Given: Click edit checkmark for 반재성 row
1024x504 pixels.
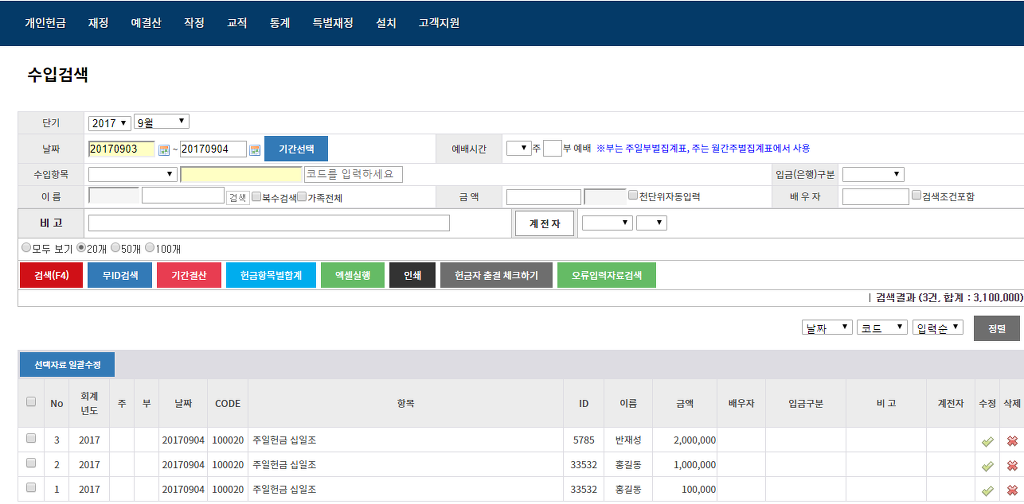Looking at the screenshot, I should (987, 441).
